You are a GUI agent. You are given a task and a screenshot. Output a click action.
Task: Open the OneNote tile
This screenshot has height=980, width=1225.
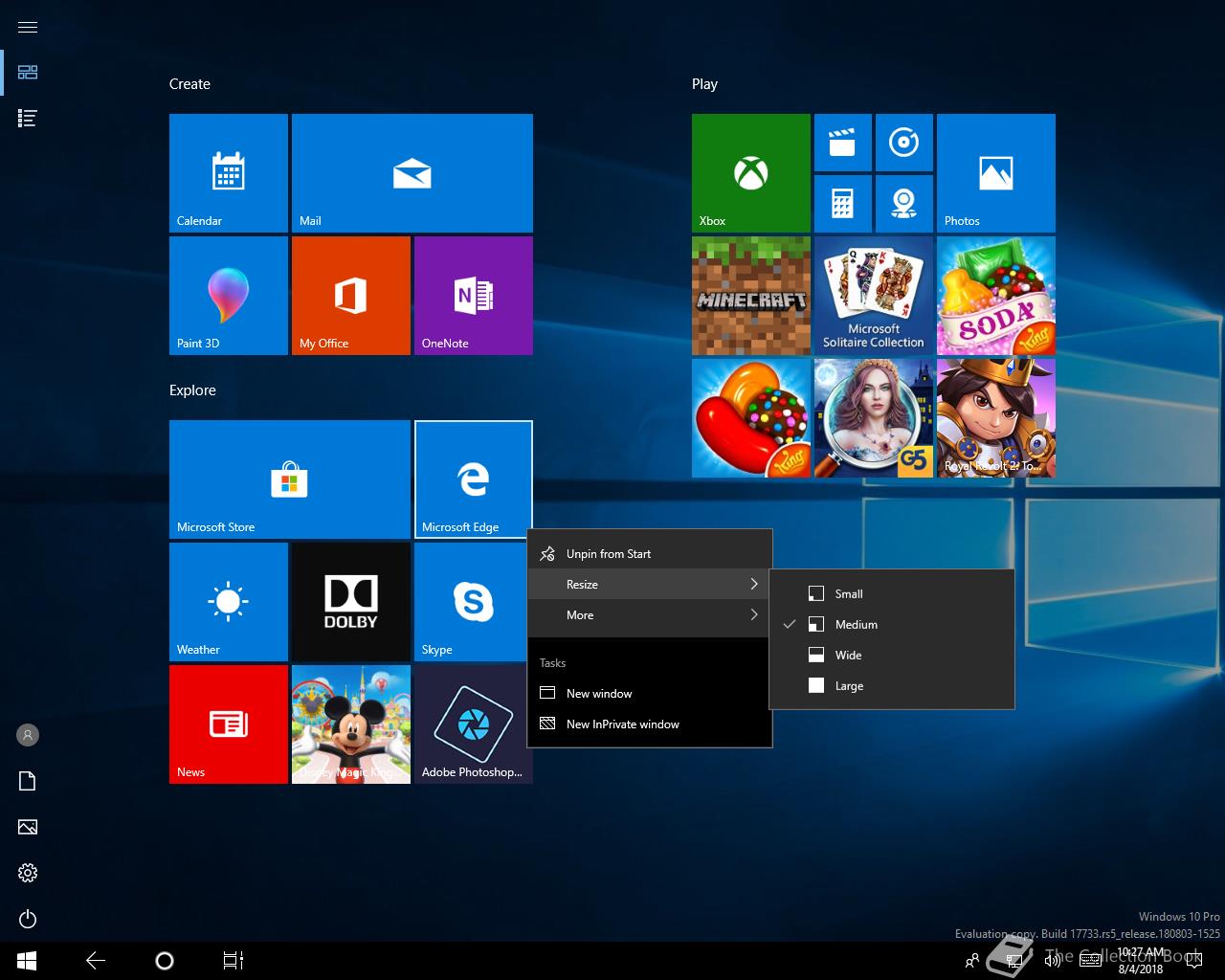[474, 296]
